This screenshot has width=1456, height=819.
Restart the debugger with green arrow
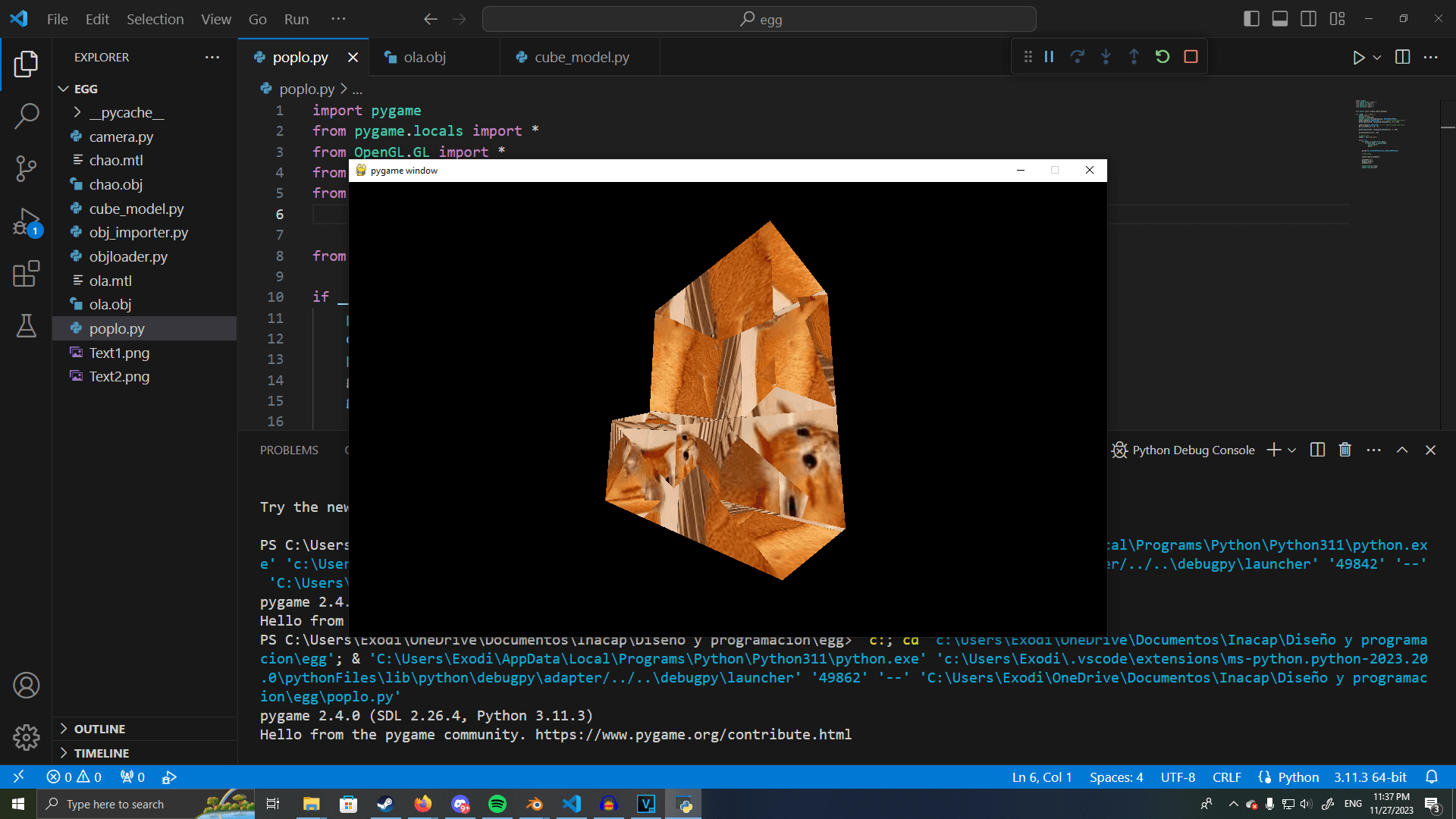coord(1162,57)
